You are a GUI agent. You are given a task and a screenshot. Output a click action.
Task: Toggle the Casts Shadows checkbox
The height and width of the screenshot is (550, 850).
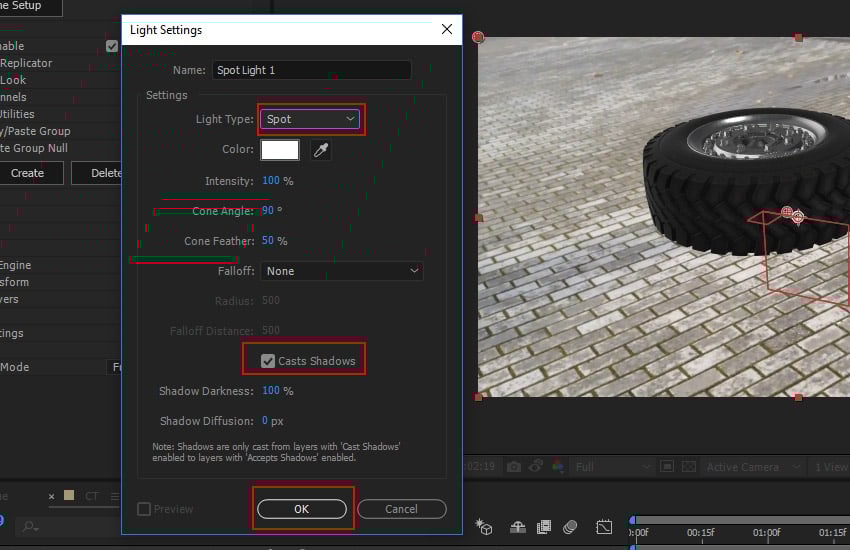pos(268,361)
